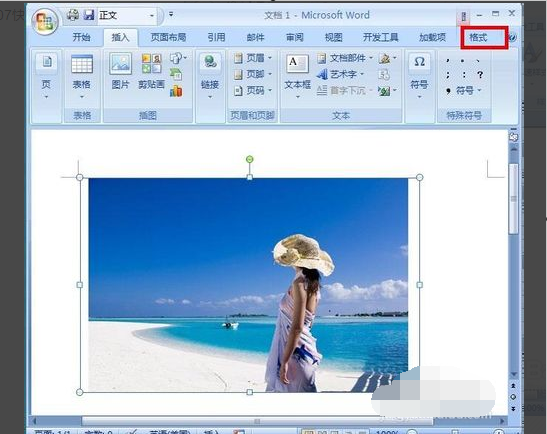547x434 pixels.
Task: Switch to the 审阅 tab
Action: (295, 37)
